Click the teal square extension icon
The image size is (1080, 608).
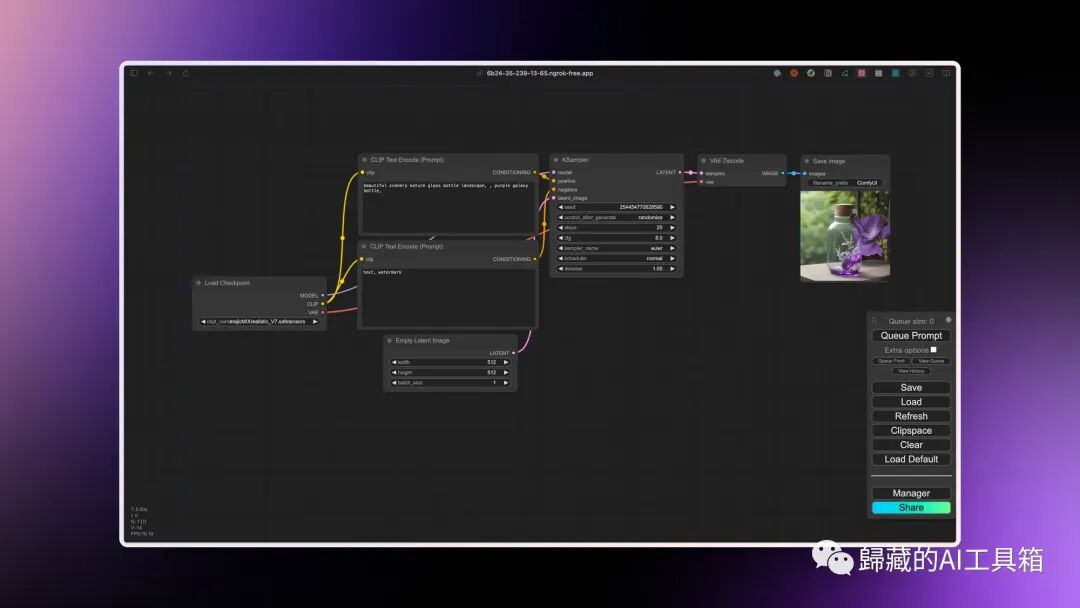[x=895, y=73]
